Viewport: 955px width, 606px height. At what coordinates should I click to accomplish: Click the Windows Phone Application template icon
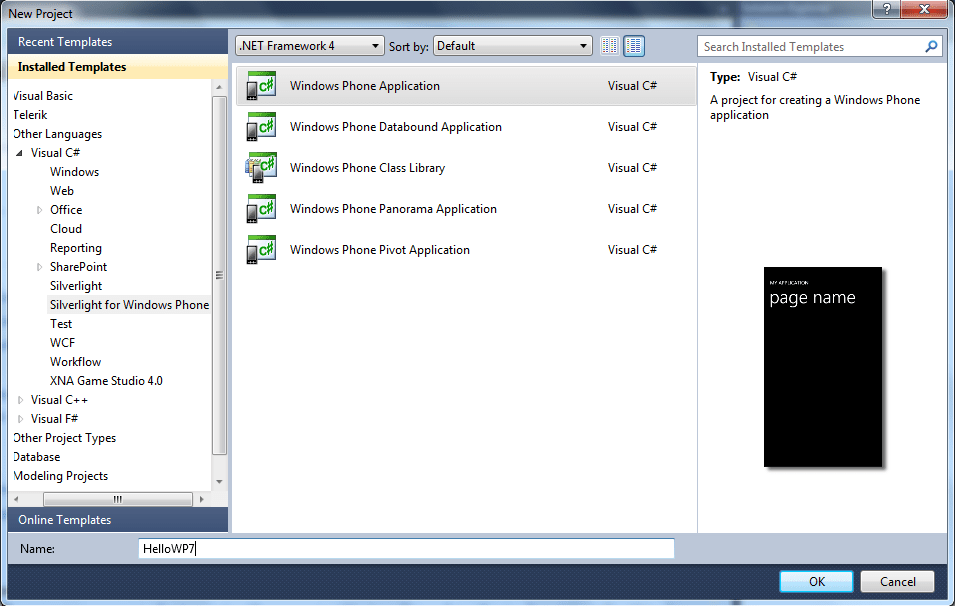(x=261, y=86)
